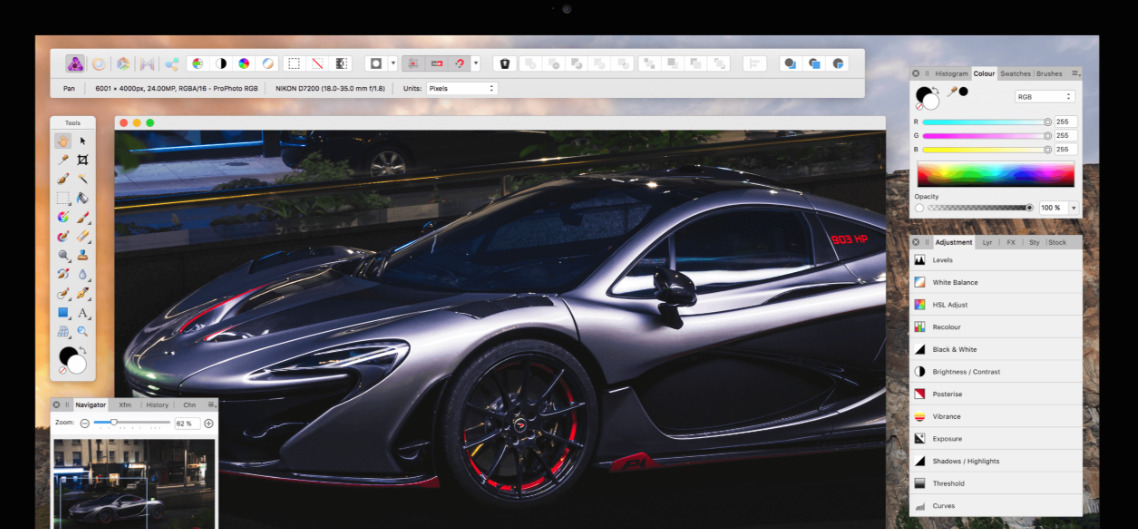
Task: Click the zoom percentage field showing 62 %
Action: [x=187, y=423]
